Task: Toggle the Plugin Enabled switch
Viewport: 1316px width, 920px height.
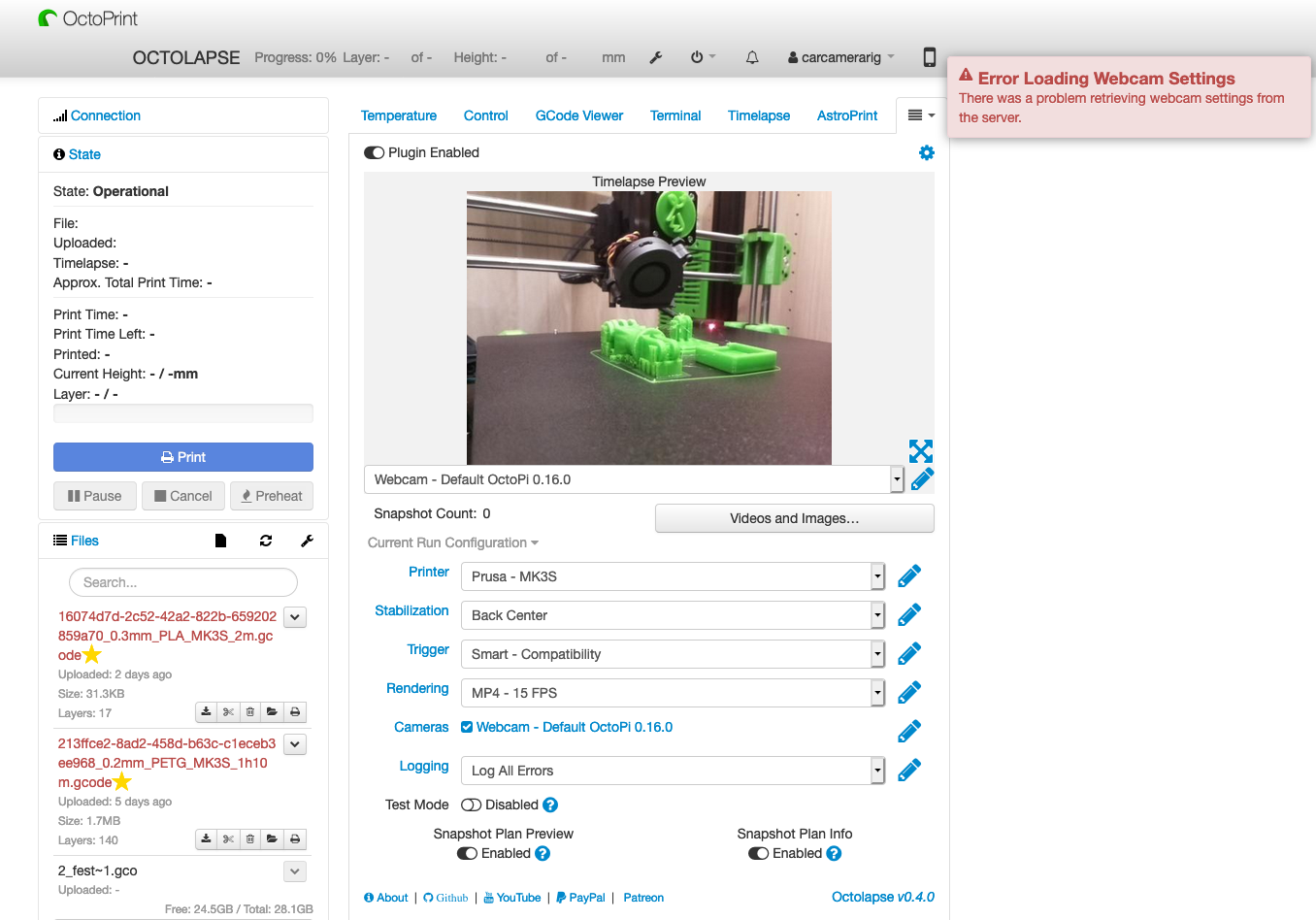Action: point(374,152)
